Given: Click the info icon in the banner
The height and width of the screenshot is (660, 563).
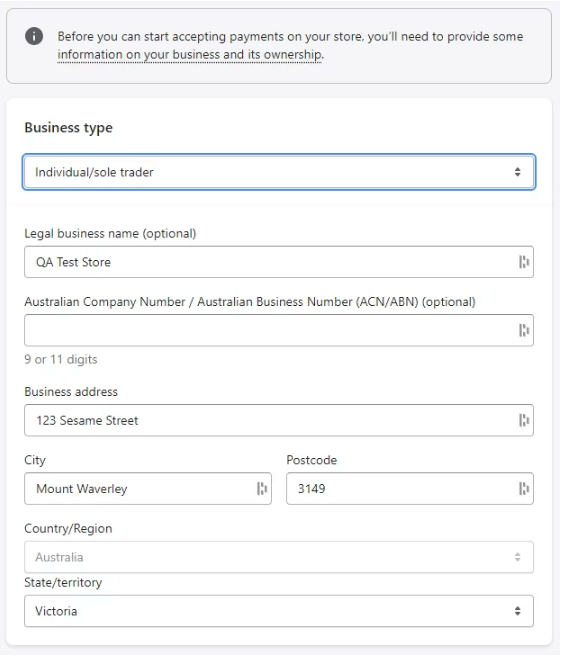Looking at the screenshot, I should coord(34,36).
